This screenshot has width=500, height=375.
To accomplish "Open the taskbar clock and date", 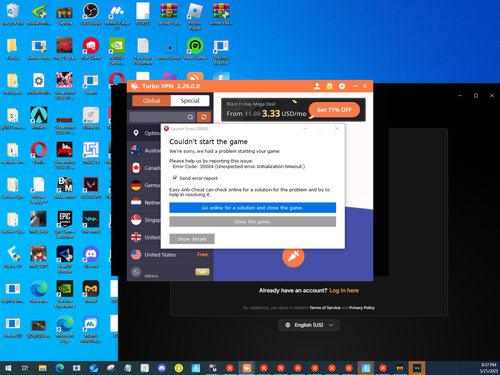I will click(488, 368).
